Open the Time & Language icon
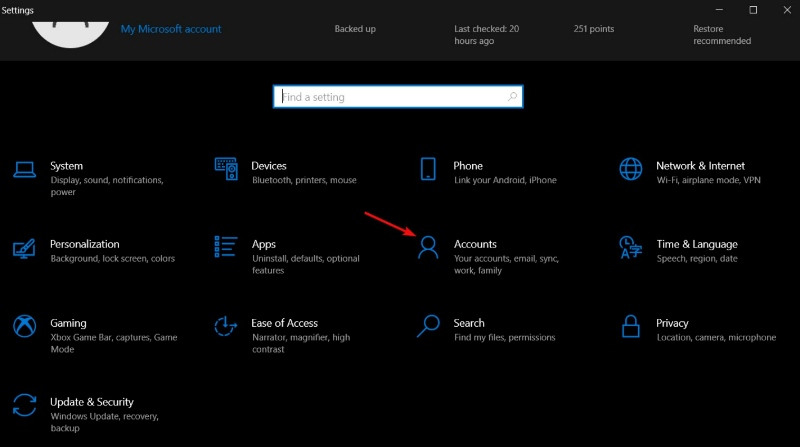Viewport: 800px width, 447px height. pyautogui.click(x=631, y=247)
